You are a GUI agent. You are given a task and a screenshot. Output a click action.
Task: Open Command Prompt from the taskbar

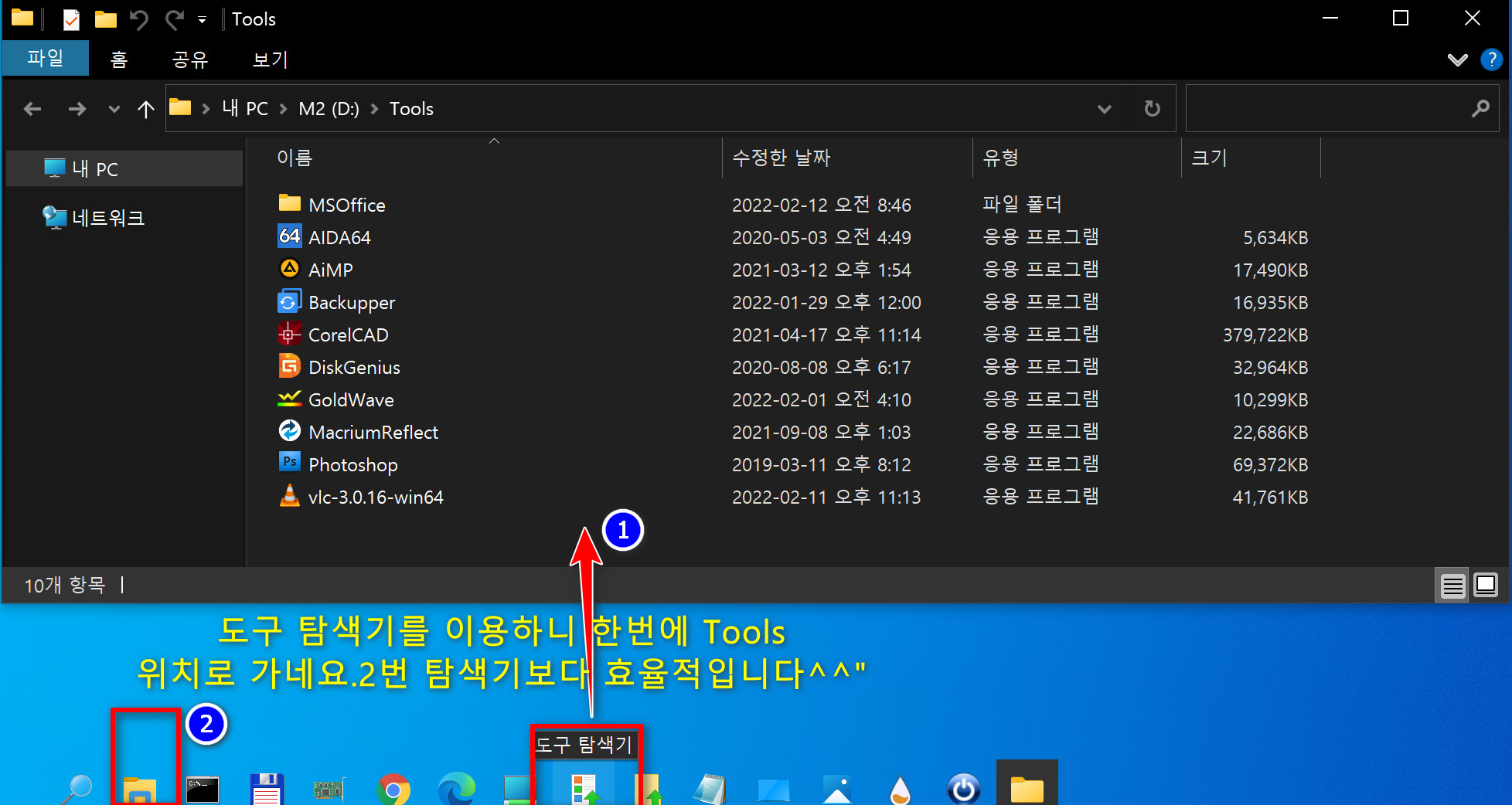pos(203,790)
